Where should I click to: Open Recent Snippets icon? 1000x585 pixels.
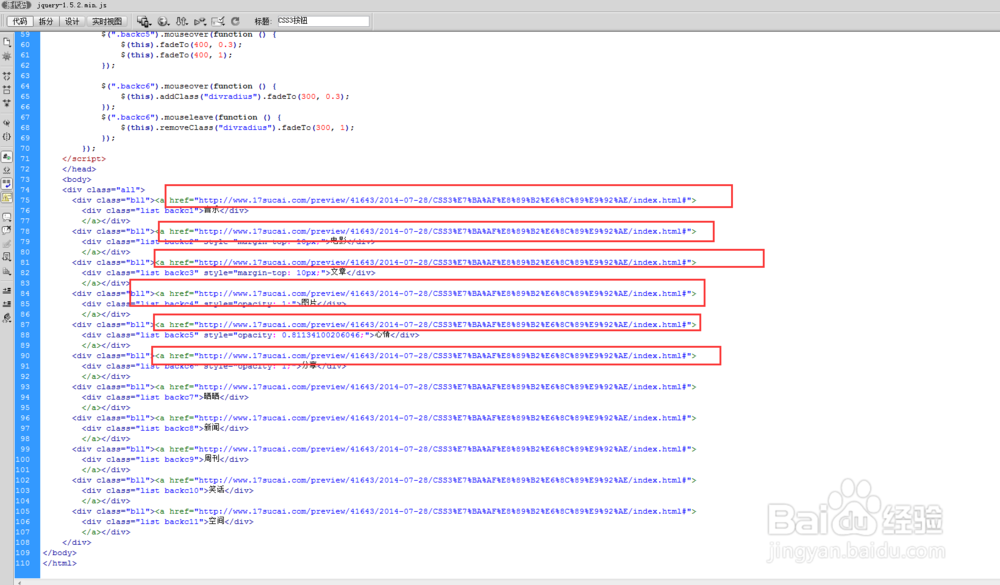pyautogui.click(x=7, y=258)
